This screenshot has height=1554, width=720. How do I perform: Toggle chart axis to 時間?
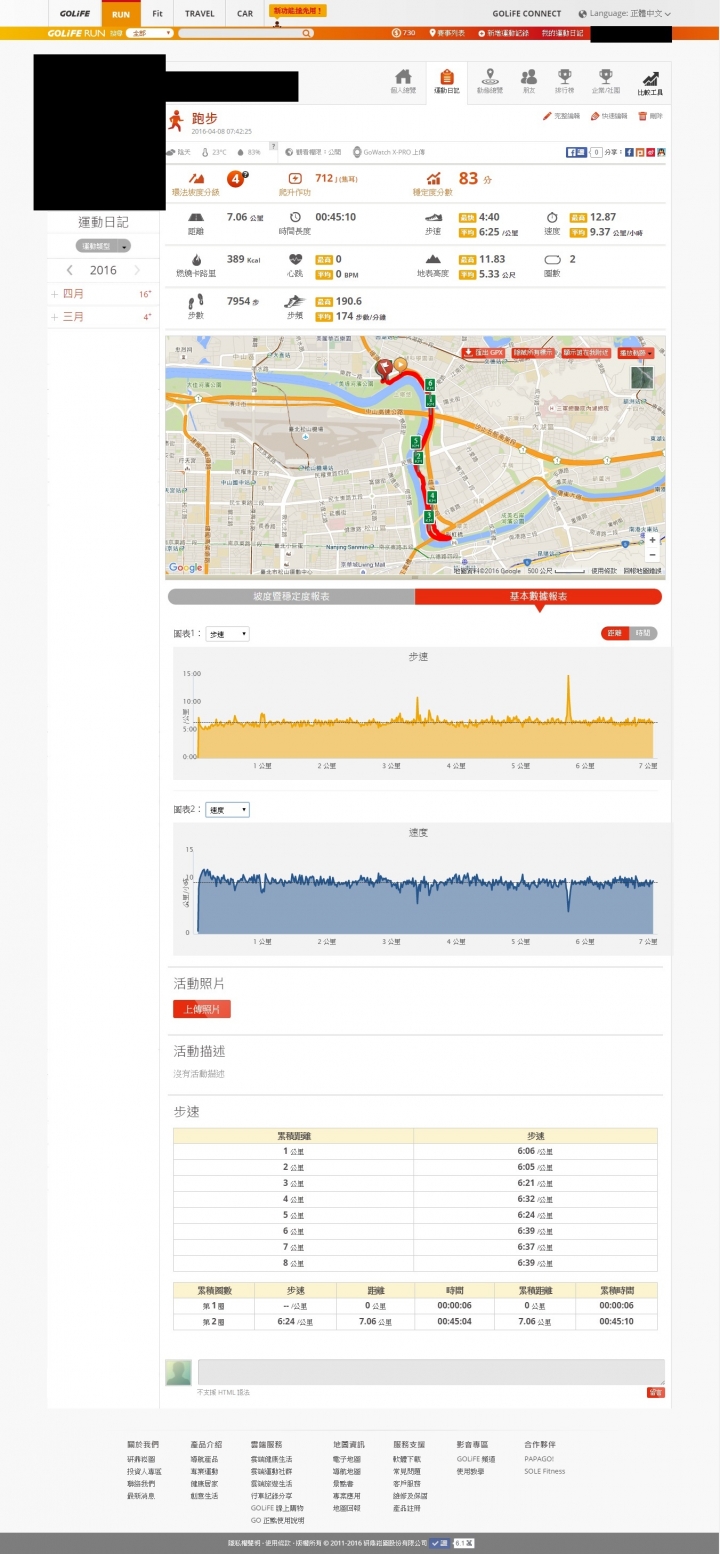coord(642,633)
